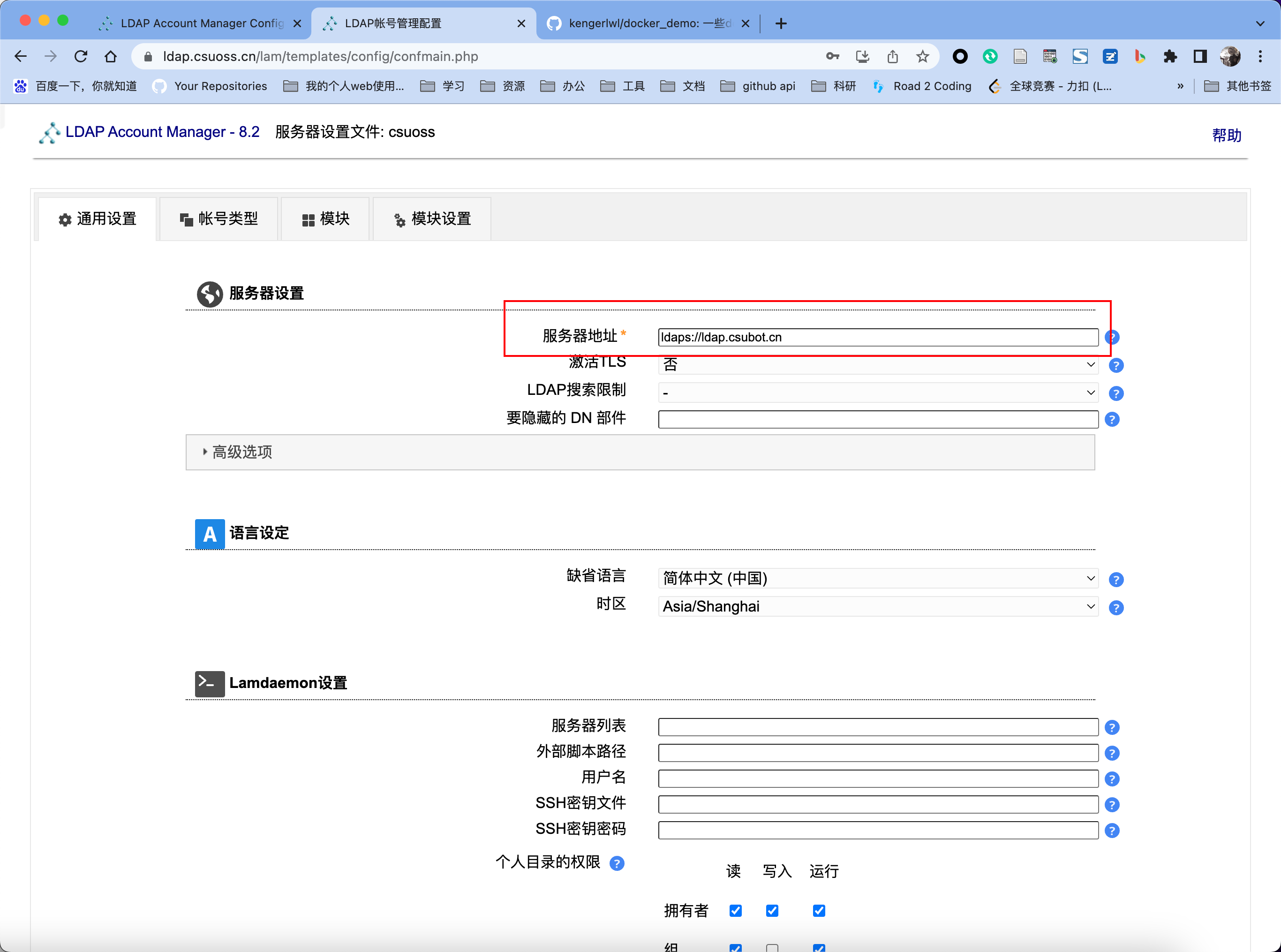Click the help icon next to 时区
Viewport: 1281px width, 952px height.
pos(1116,607)
